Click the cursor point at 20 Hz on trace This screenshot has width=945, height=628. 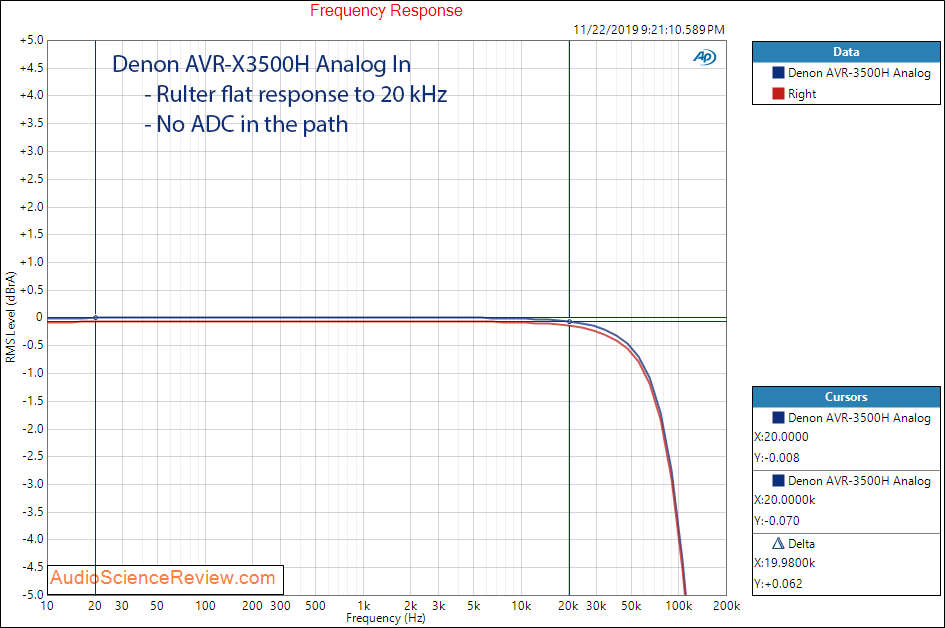[x=95, y=317]
